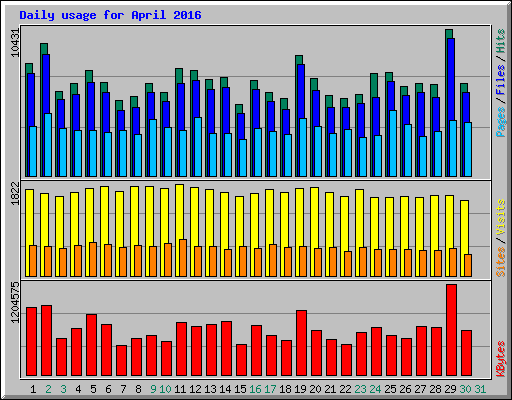Click day 18 on the x-axis
This screenshot has height=400, width=512.
(x=285, y=389)
